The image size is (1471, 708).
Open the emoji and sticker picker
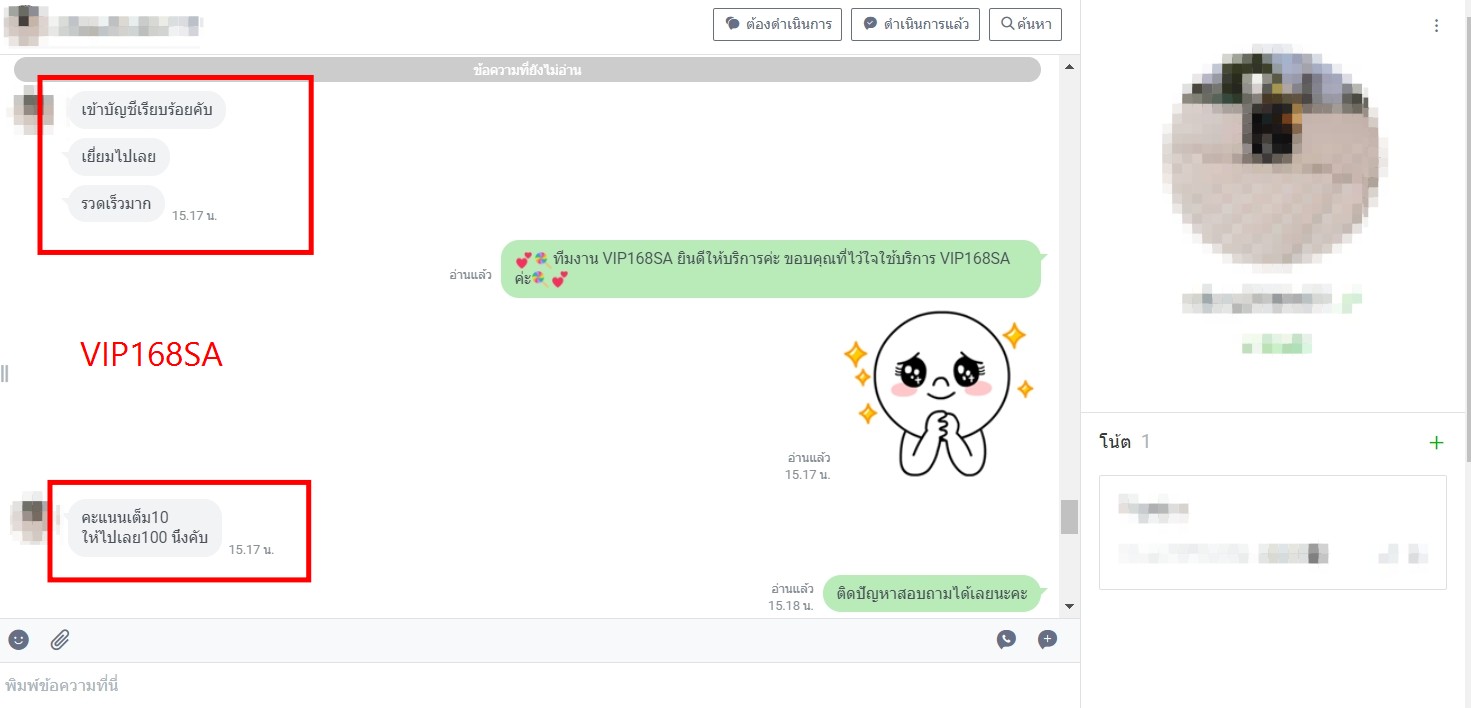pos(19,640)
